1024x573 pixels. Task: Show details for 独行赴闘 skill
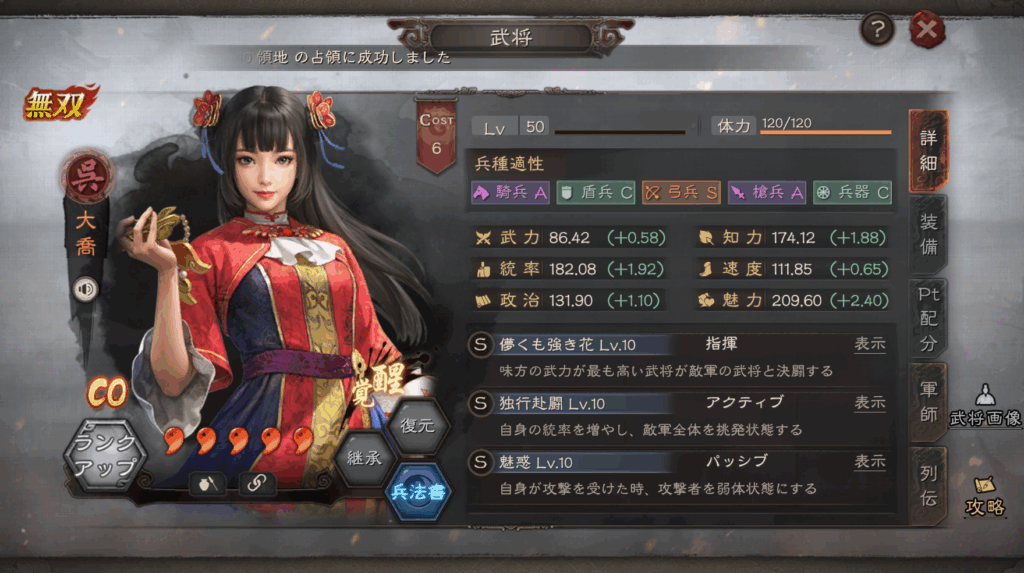(x=870, y=402)
